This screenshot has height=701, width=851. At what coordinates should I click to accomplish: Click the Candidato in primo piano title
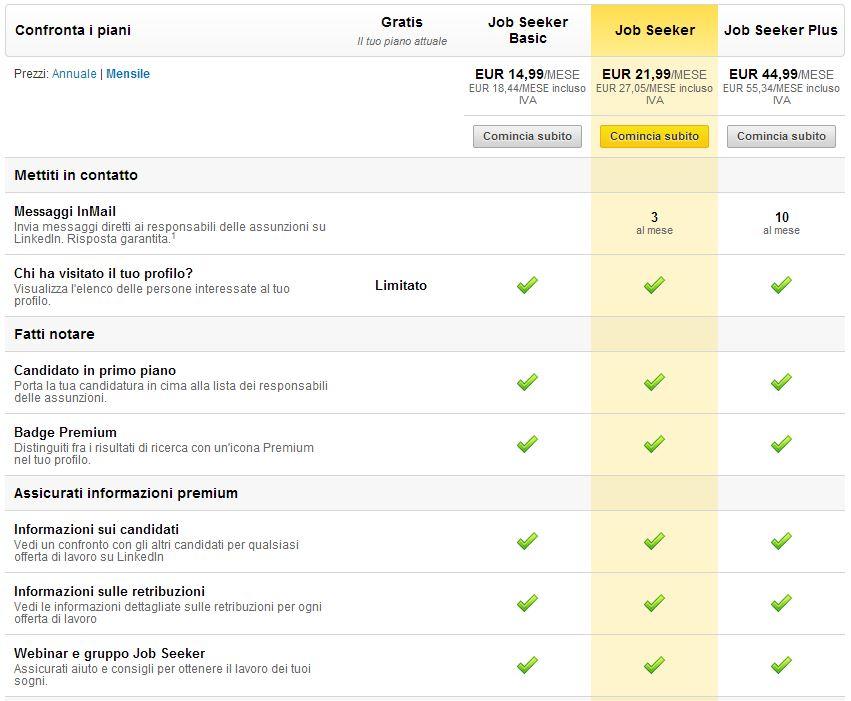(95, 371)
